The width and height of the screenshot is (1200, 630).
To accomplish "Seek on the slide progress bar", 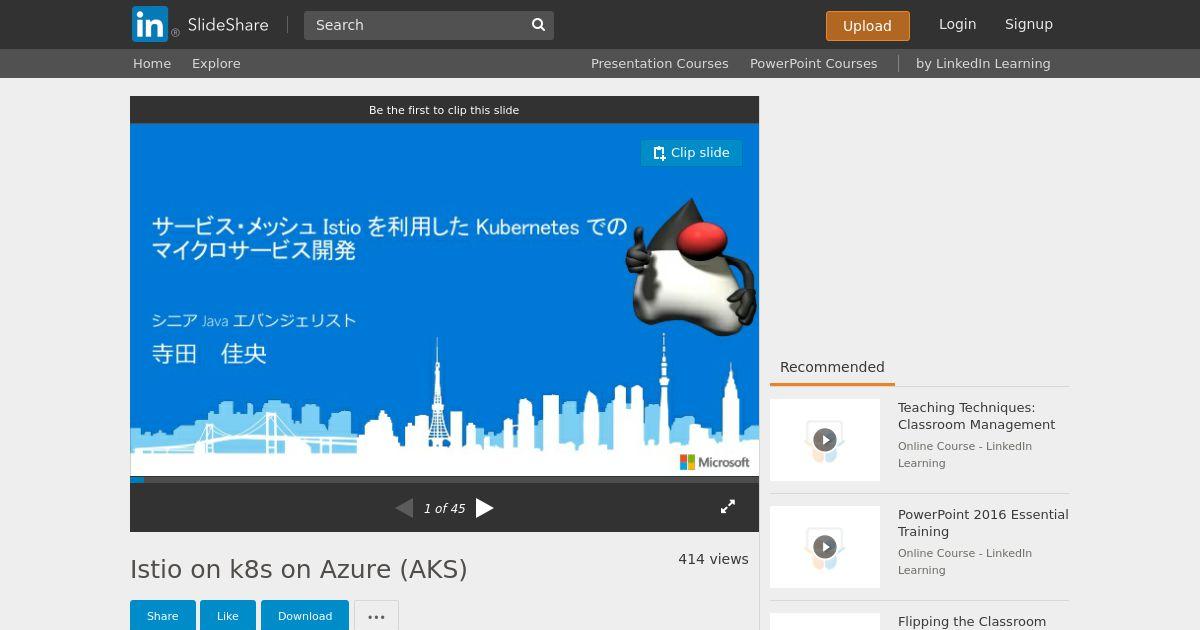I will point(444,480).
